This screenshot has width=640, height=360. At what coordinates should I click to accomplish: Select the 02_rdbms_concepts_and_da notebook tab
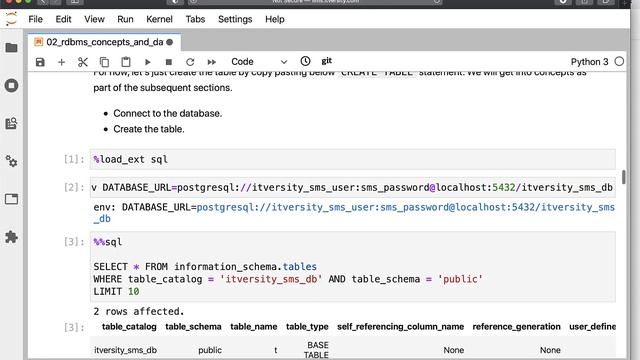[x=104, y=42]
